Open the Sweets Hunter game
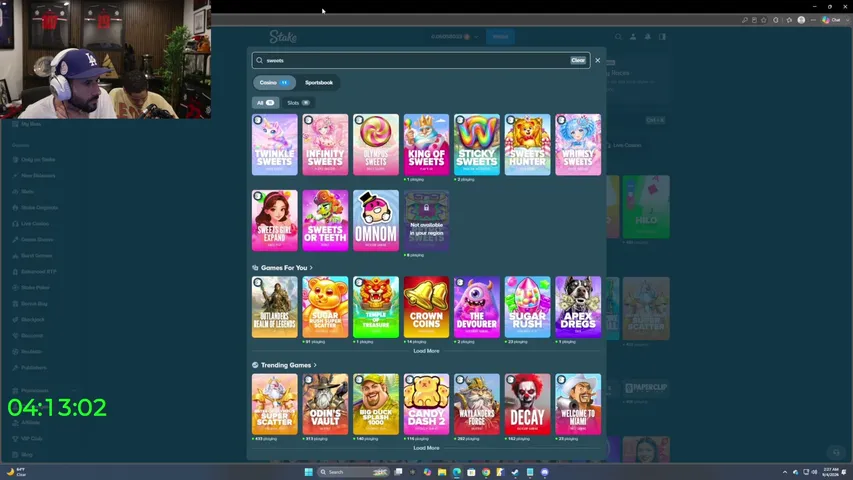The image size is (853, 480). point(528,145)
